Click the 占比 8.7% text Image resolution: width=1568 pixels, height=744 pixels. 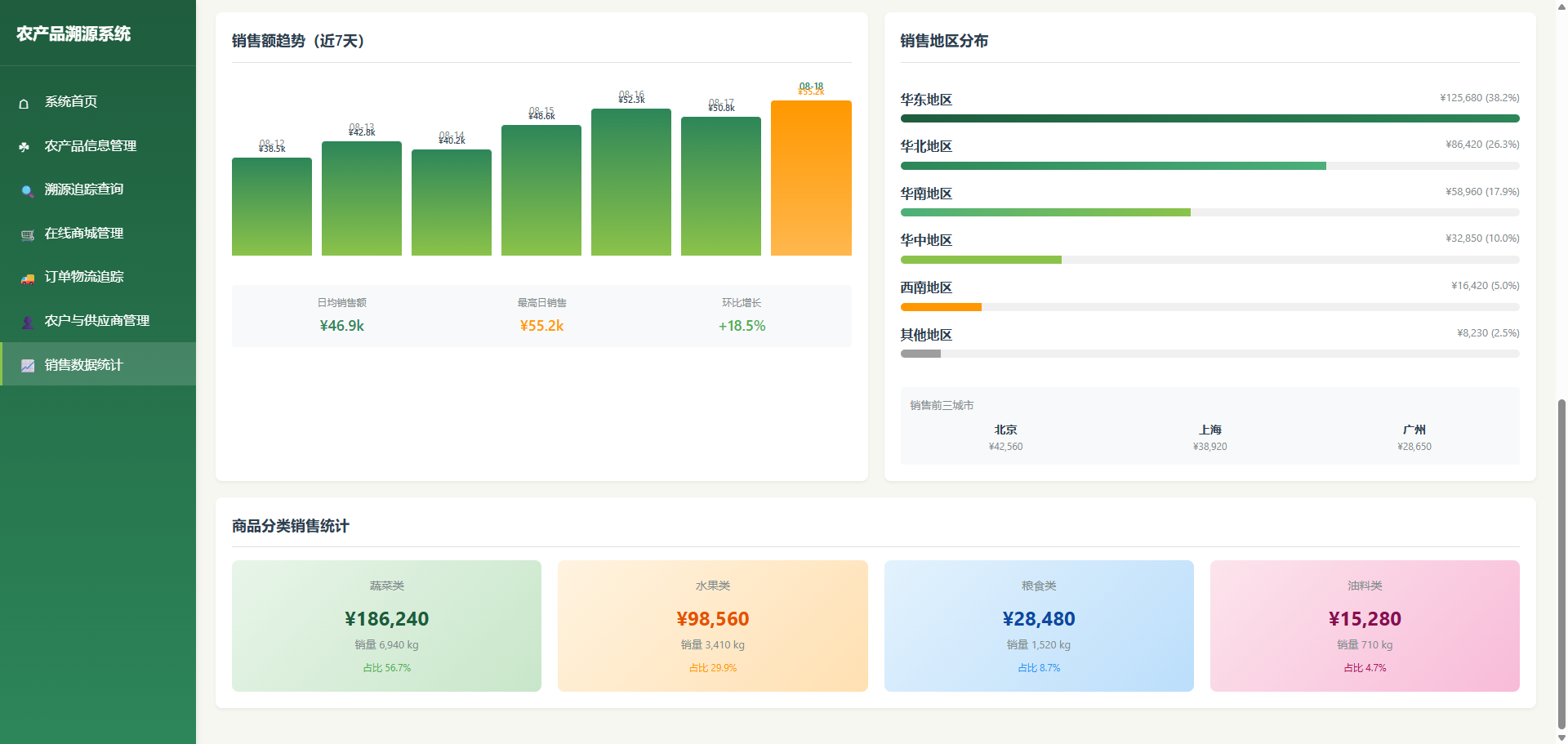click(x=1039, y=667)
